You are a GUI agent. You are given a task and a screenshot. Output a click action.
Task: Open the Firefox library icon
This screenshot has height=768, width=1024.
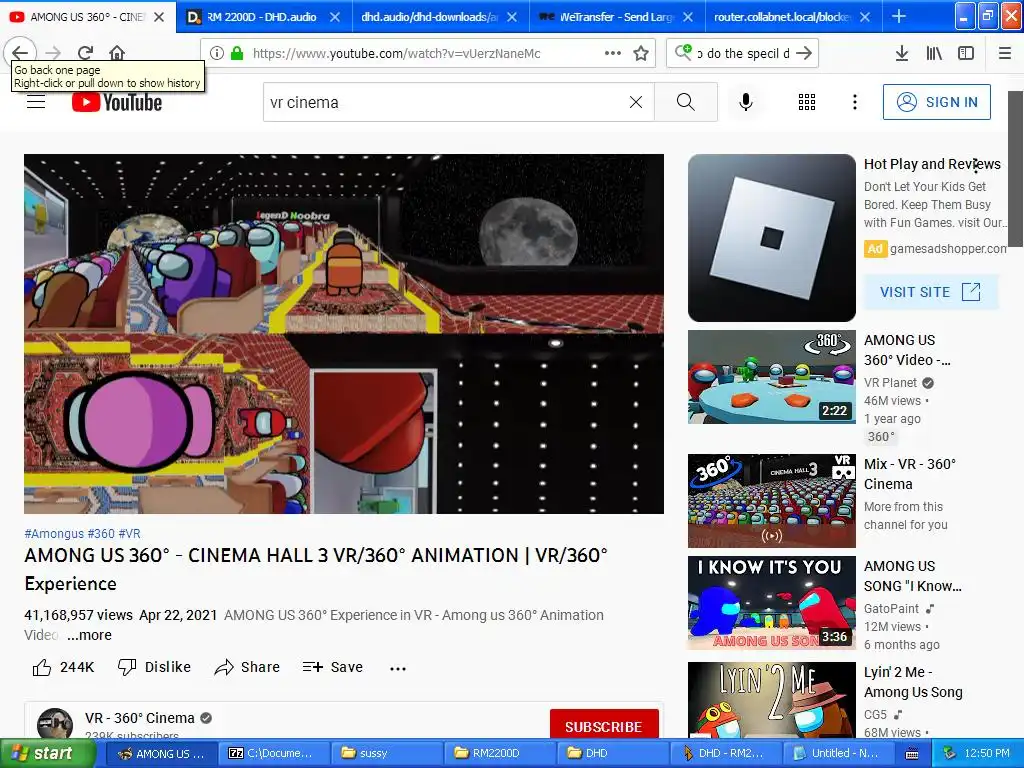934,54
